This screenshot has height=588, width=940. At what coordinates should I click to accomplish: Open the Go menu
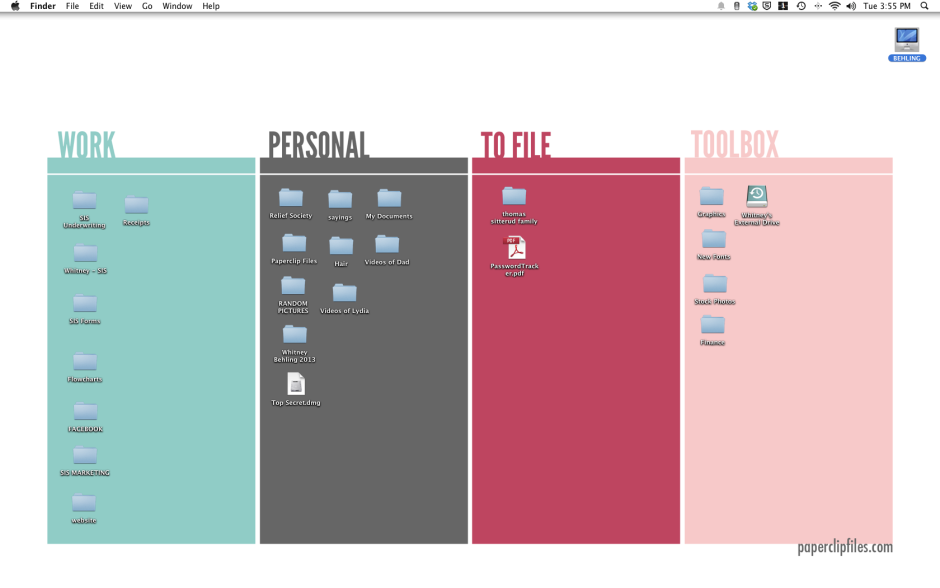(147, 6)
